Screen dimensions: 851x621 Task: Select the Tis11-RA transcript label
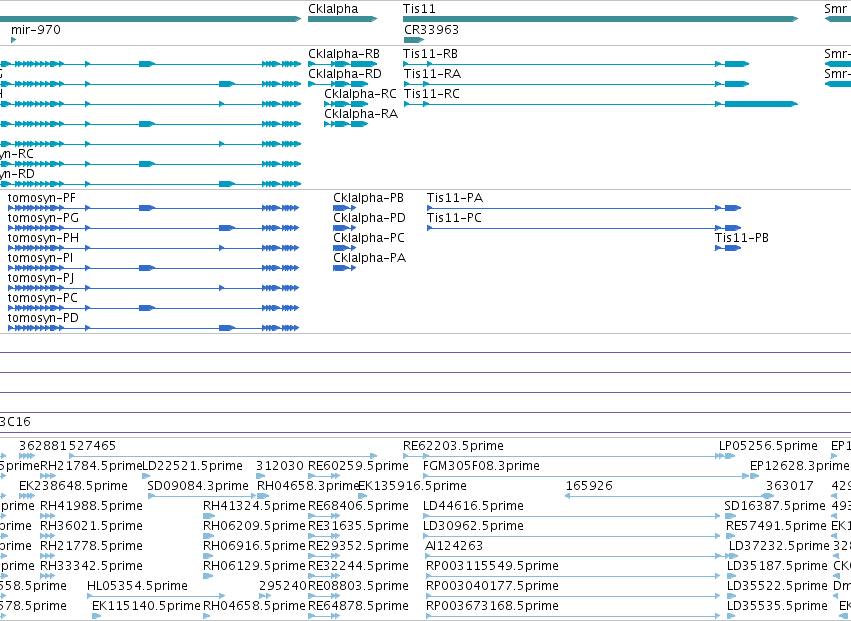tap(433, 74)
